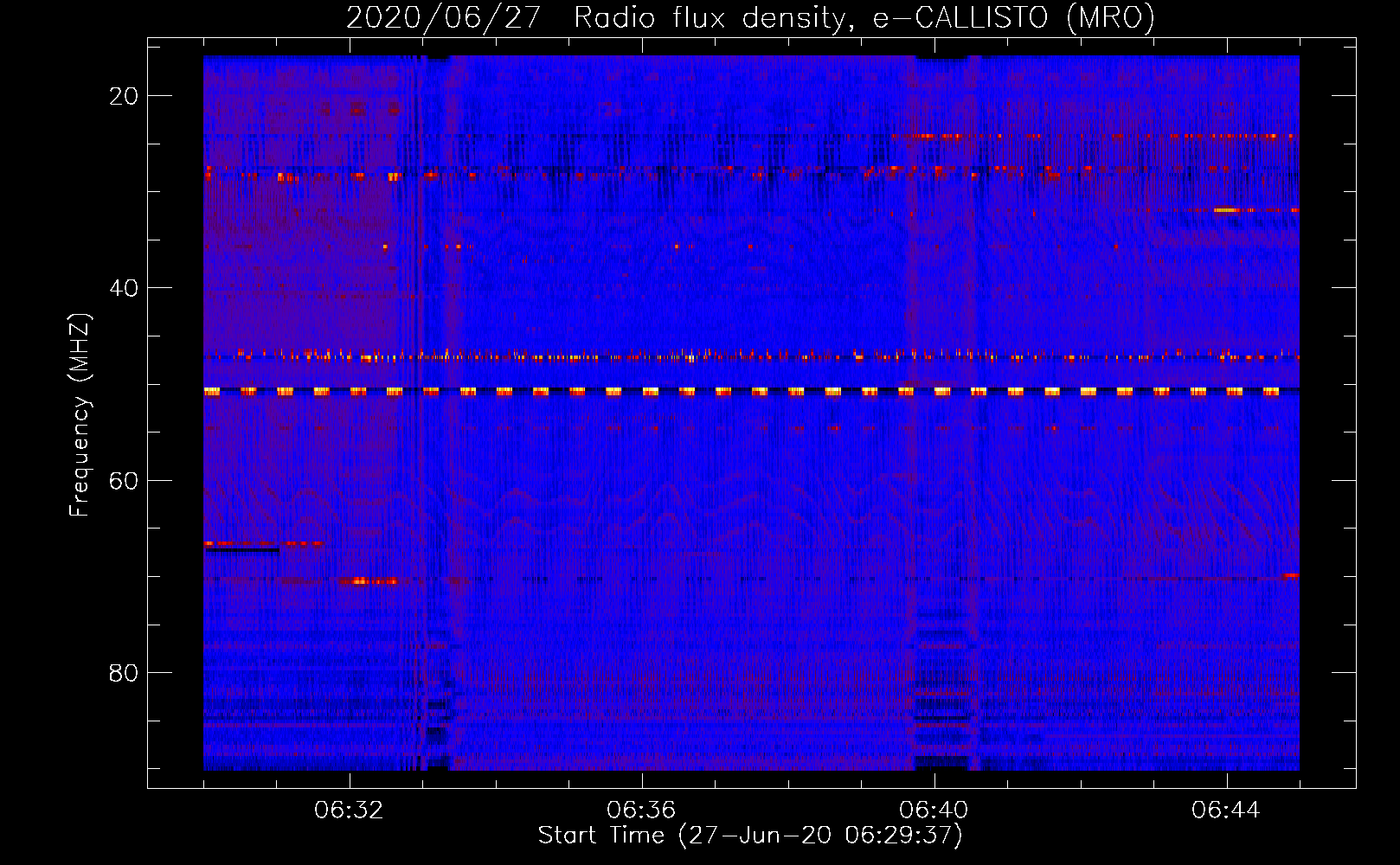Viewport: 1400px width, 865px height.
Task: Click the 80 MHz frequency tick label
Action: click(124, 672)
